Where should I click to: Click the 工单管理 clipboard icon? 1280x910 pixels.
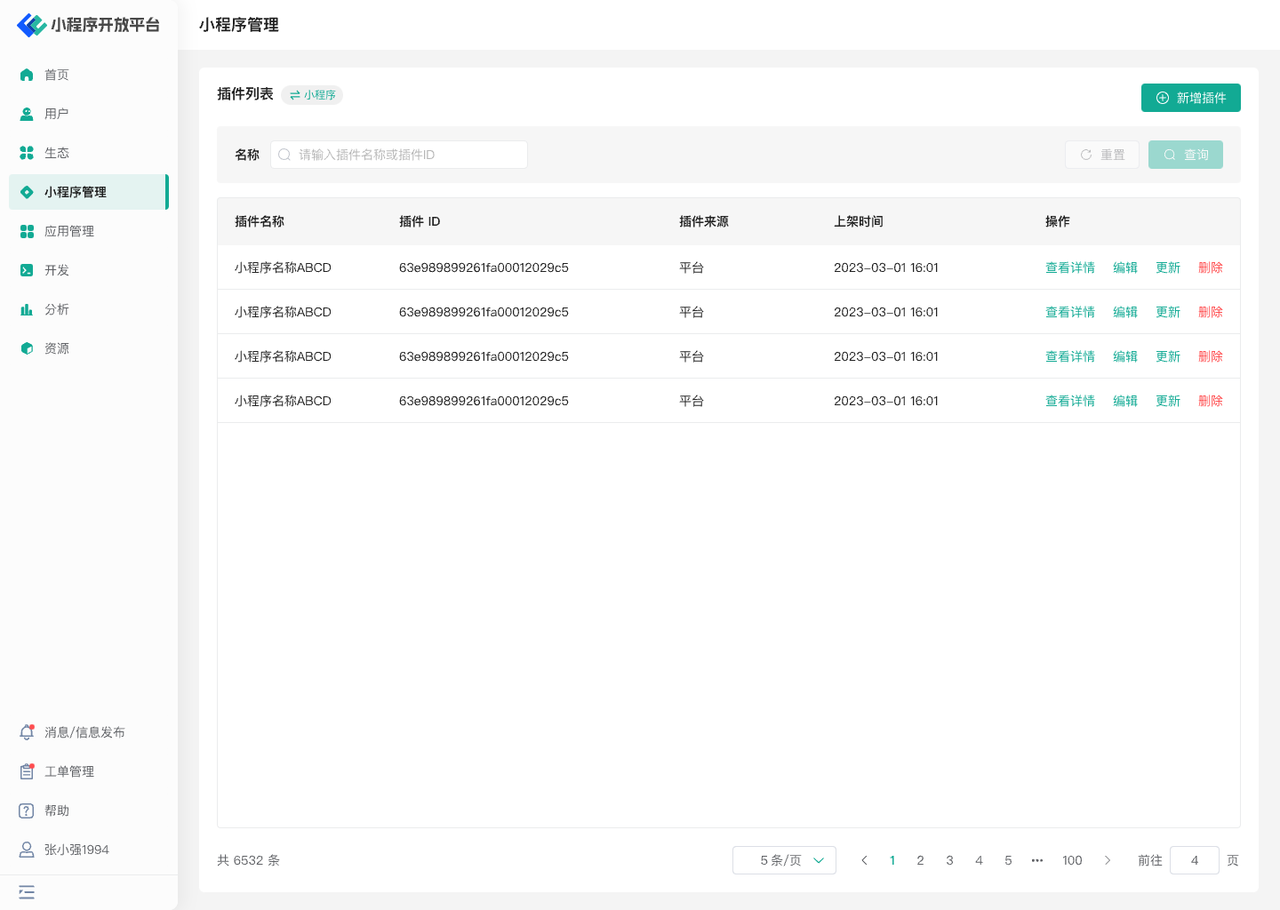click(x=27, y=772)
